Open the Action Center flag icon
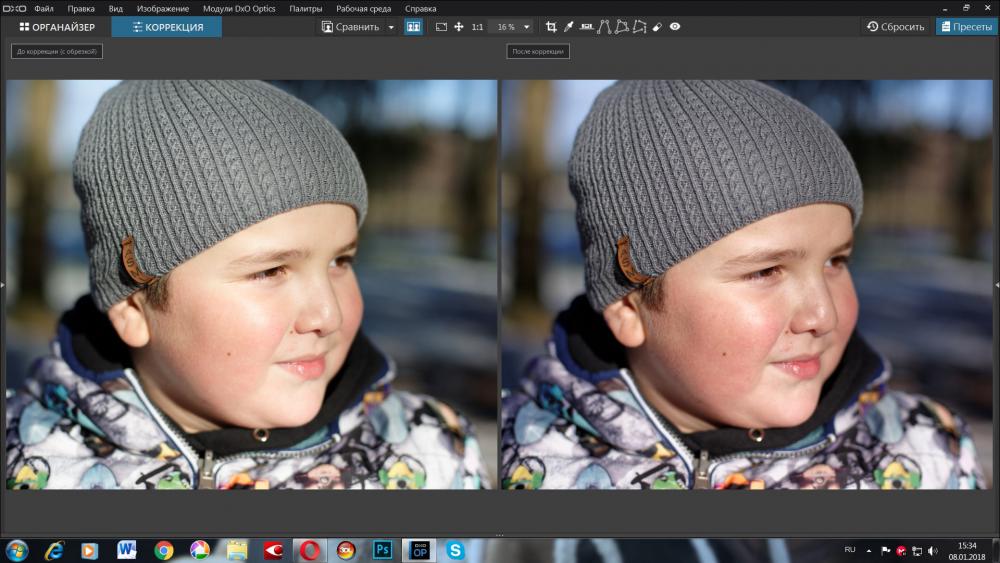Image resolution: width=1000 pixels, height=563 pixels. (x=885, y=551)
